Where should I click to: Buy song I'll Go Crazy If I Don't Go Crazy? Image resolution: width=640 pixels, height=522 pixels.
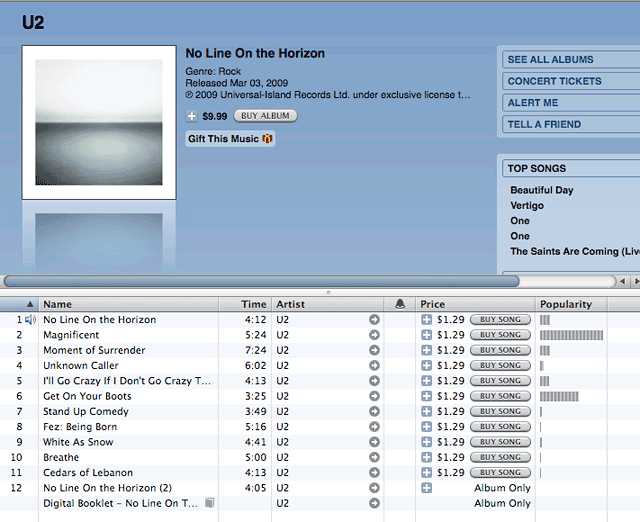(500, 381)
